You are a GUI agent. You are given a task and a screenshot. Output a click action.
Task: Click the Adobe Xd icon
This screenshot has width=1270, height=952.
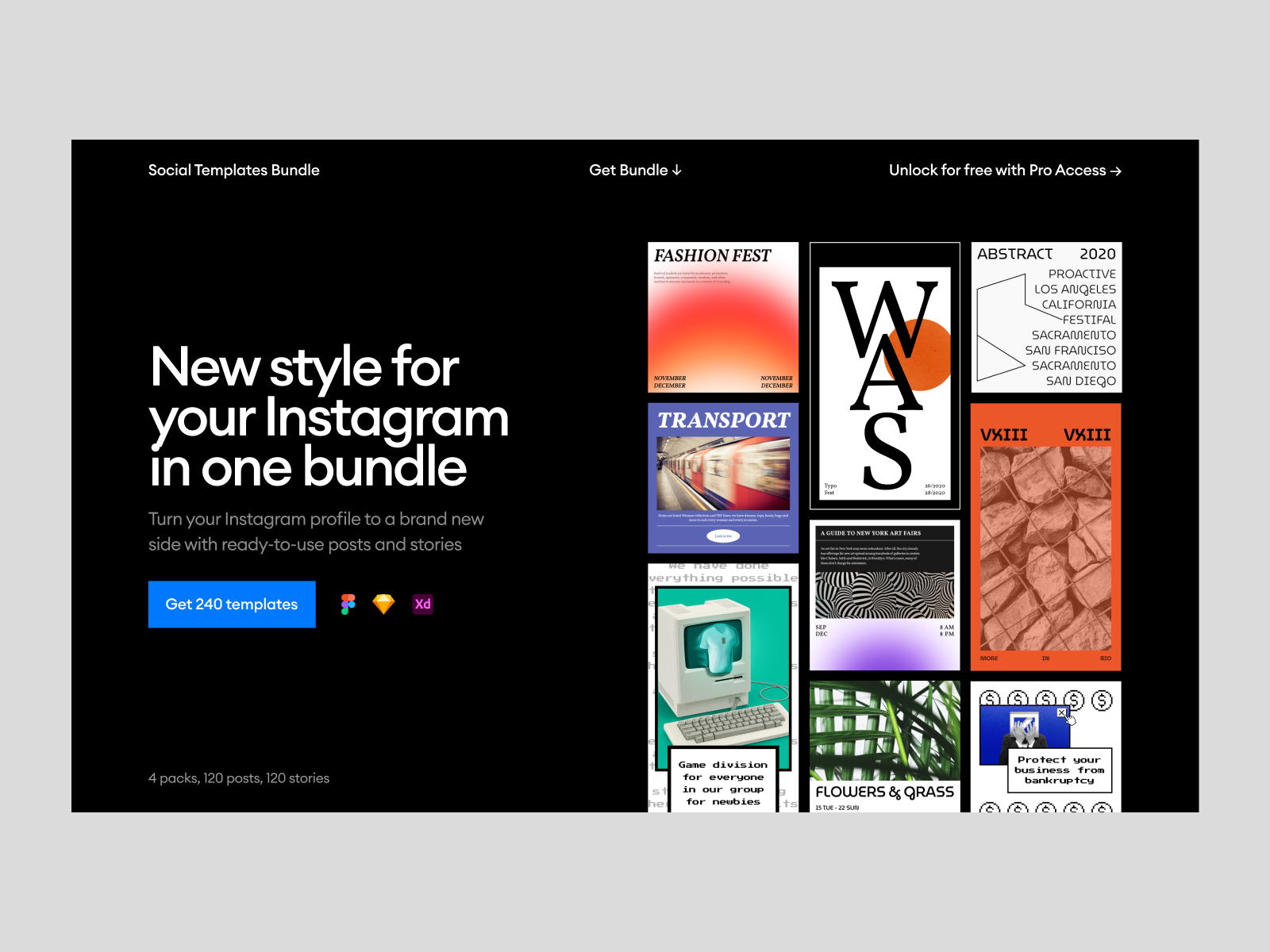coord(422,605)
